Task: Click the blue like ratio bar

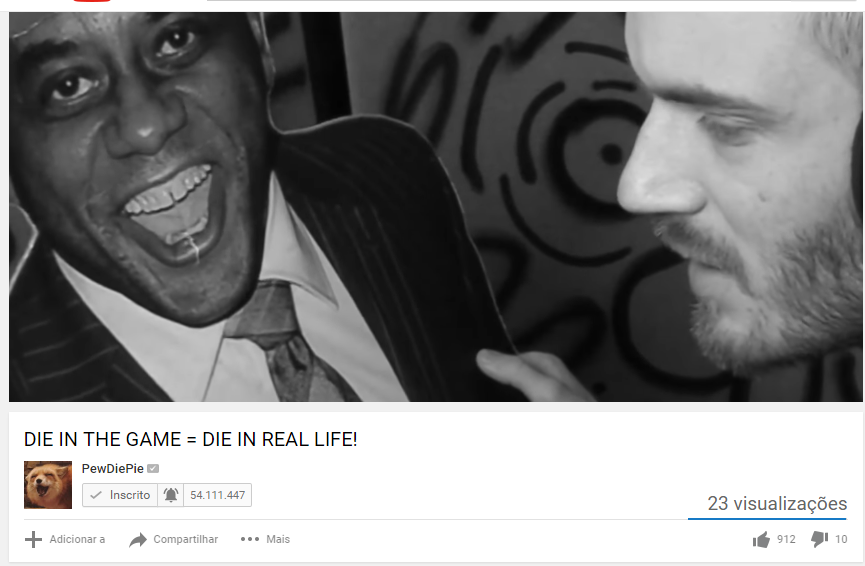Action: tap(767, 519)
